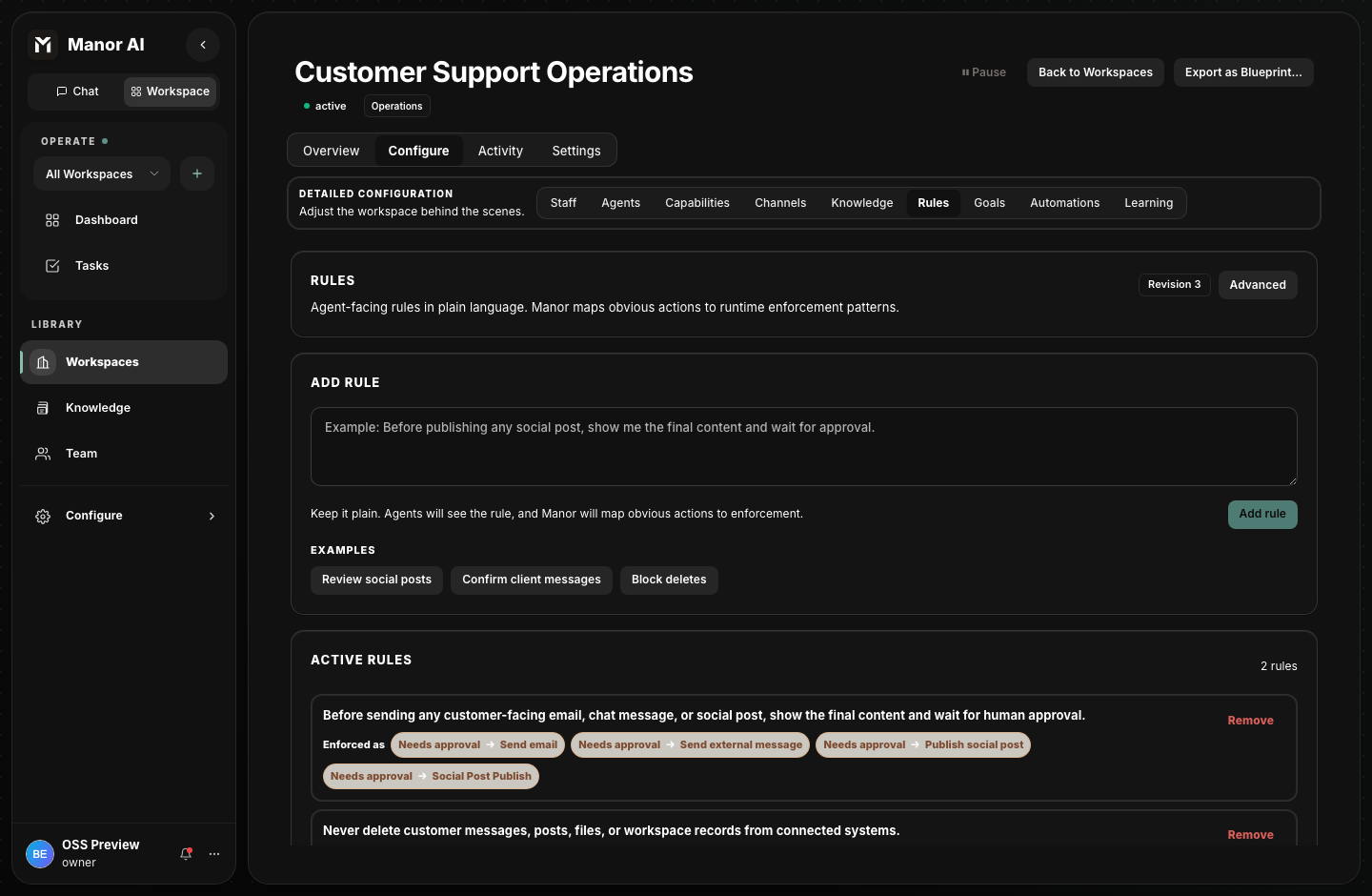1372x896 pixels.
Task: Switch to Workspace mode
Action: 171,92
